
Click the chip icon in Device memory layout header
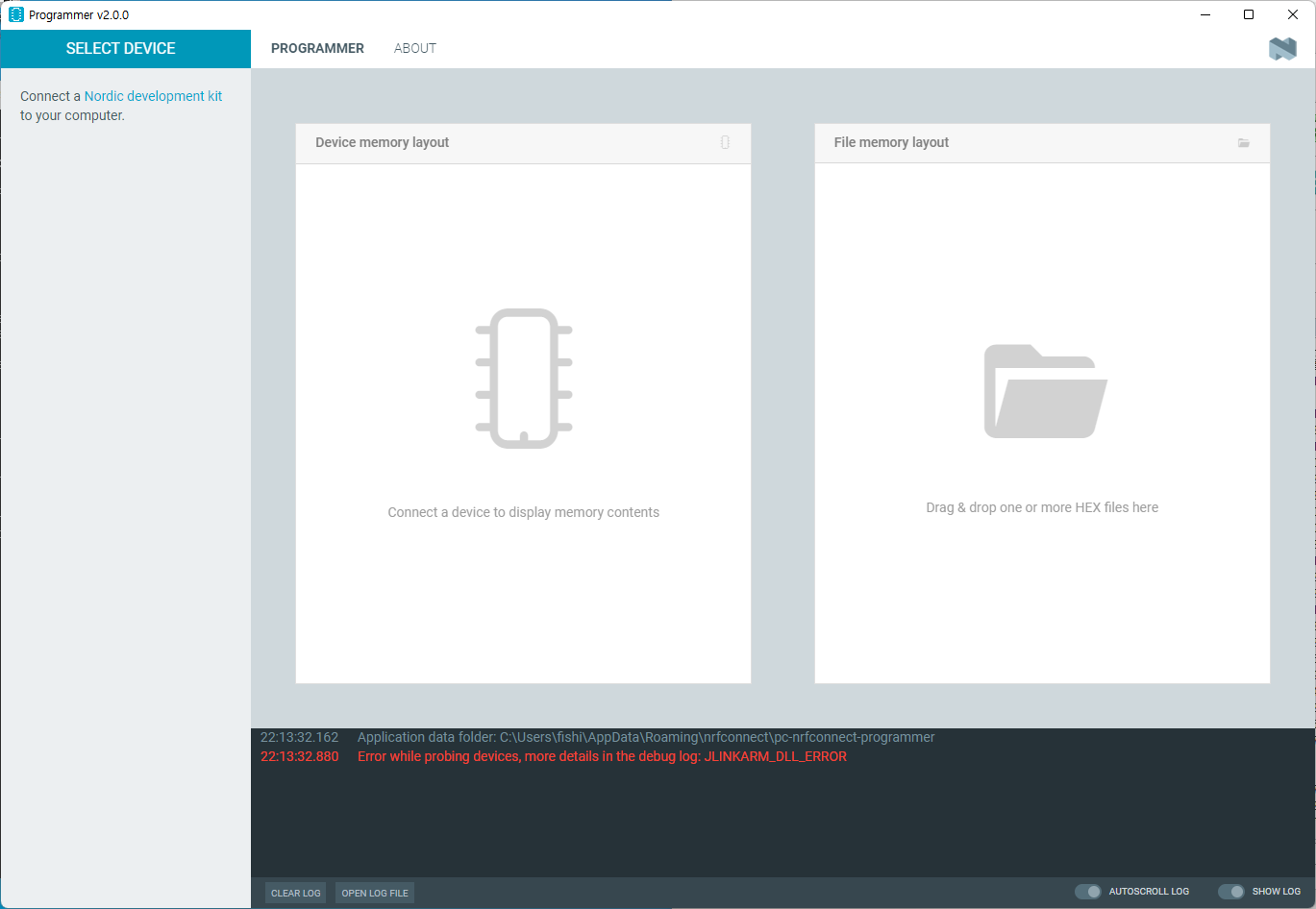point(725,142)
